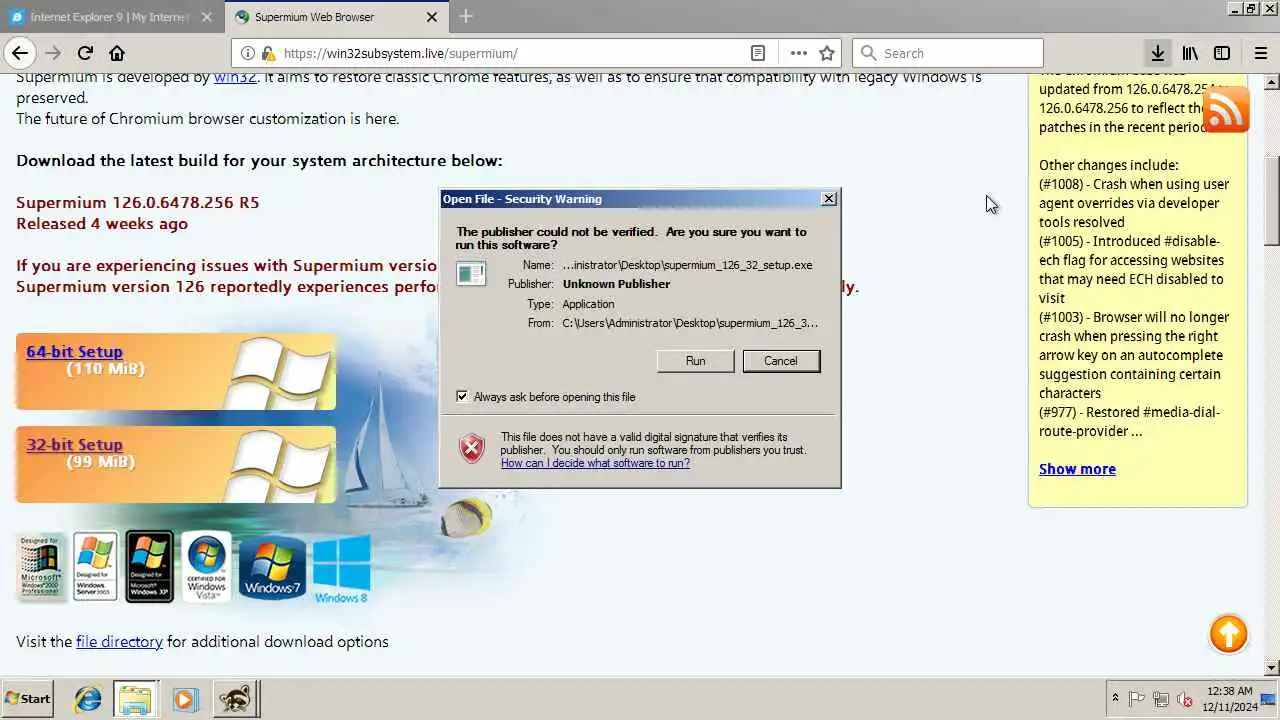Click the orange RSS feed icon

[1226, 109]
